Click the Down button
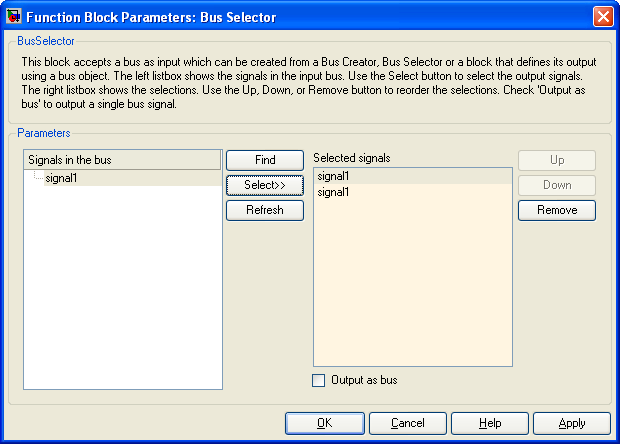The width and height of the screenshot is (620, 444). (557, 185)
